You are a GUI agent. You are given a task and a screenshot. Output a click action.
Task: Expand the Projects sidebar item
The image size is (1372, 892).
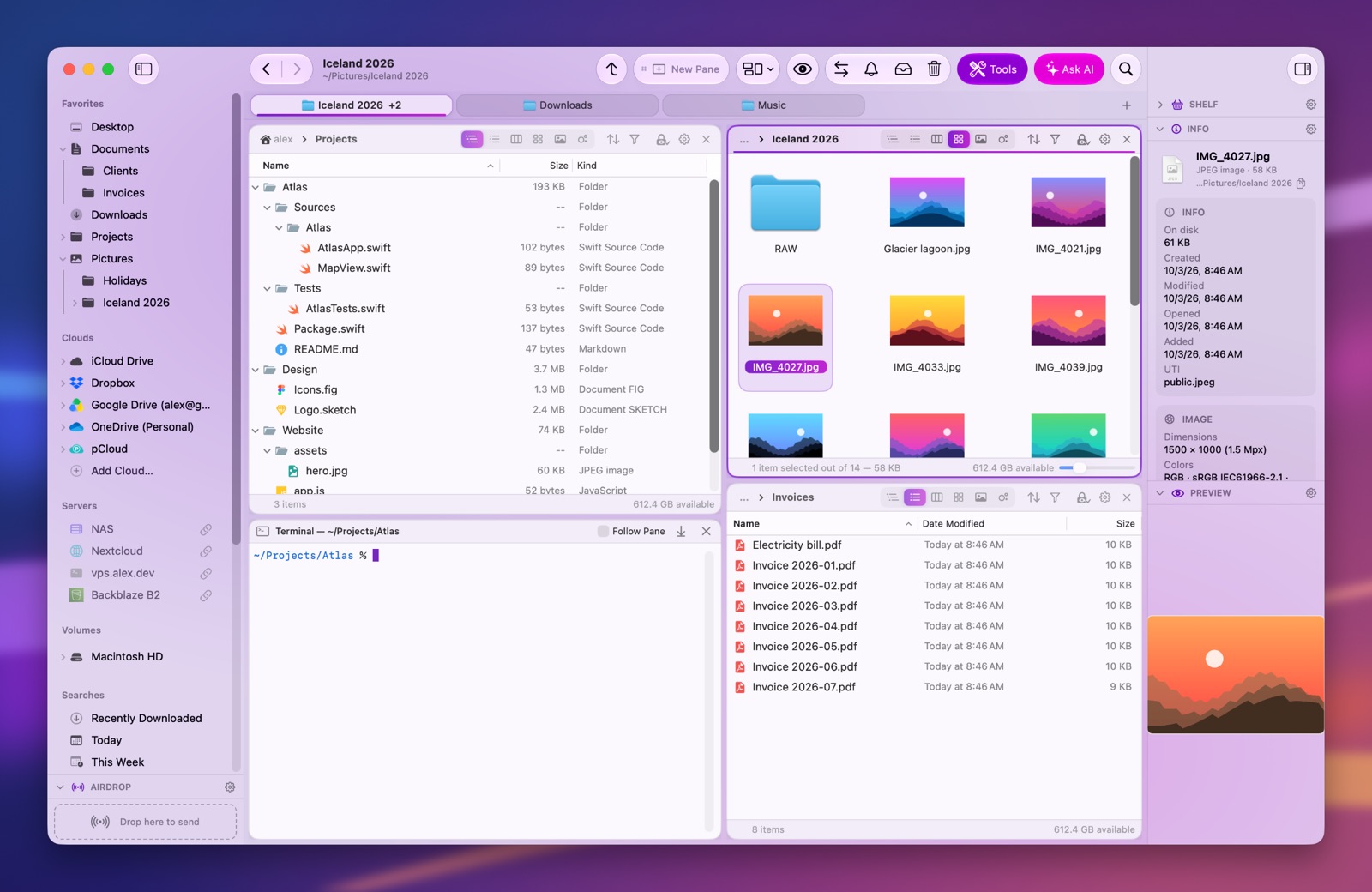63,238
